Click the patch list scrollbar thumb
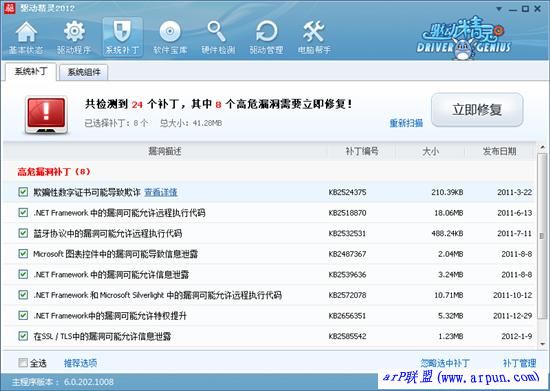Screen dimensions: 550x391 [542, 236]
